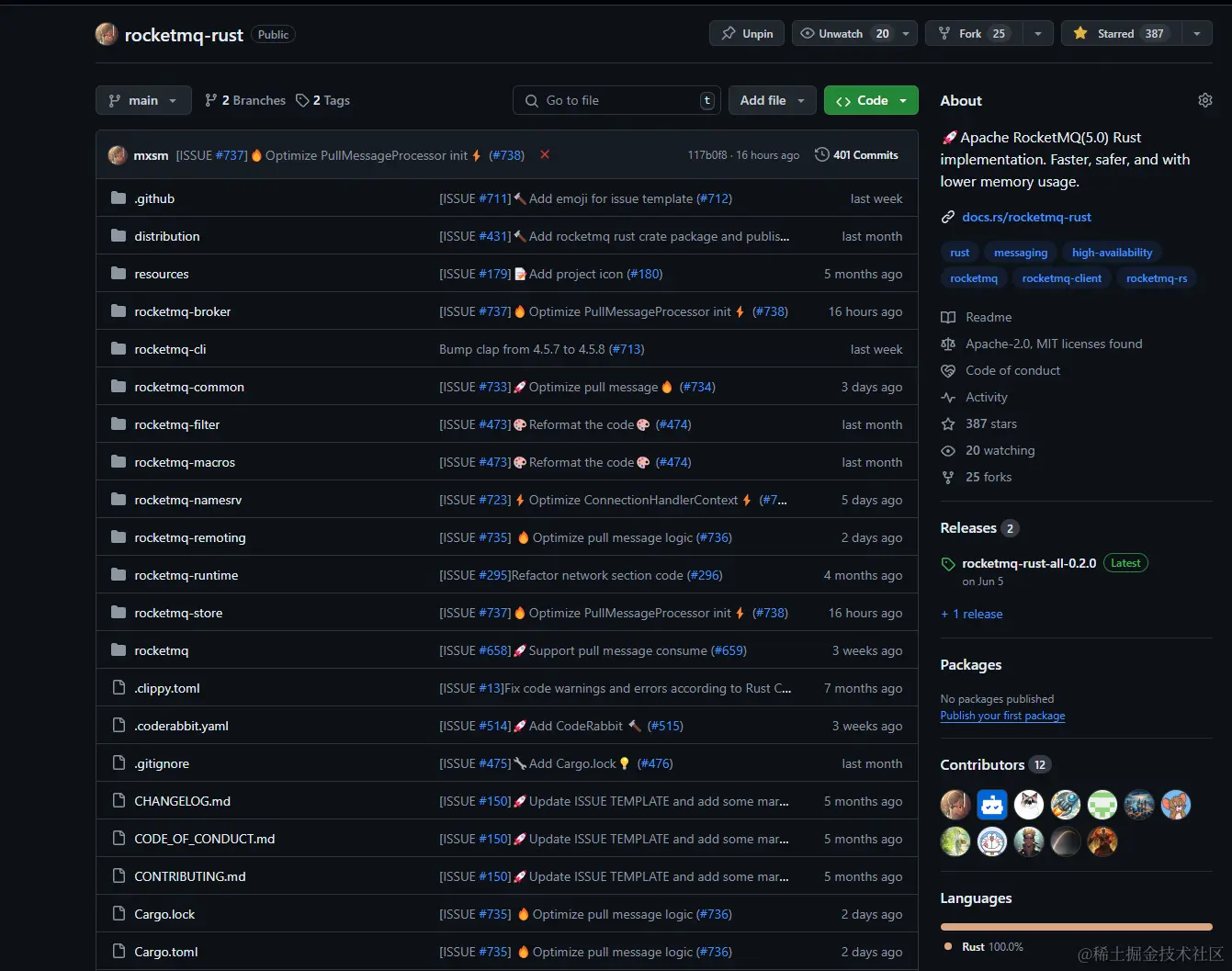Open the star lists dropdown arrow
Viewport: 1232px width, 971px height.
pyautogui.click(x=1196, y=34)
